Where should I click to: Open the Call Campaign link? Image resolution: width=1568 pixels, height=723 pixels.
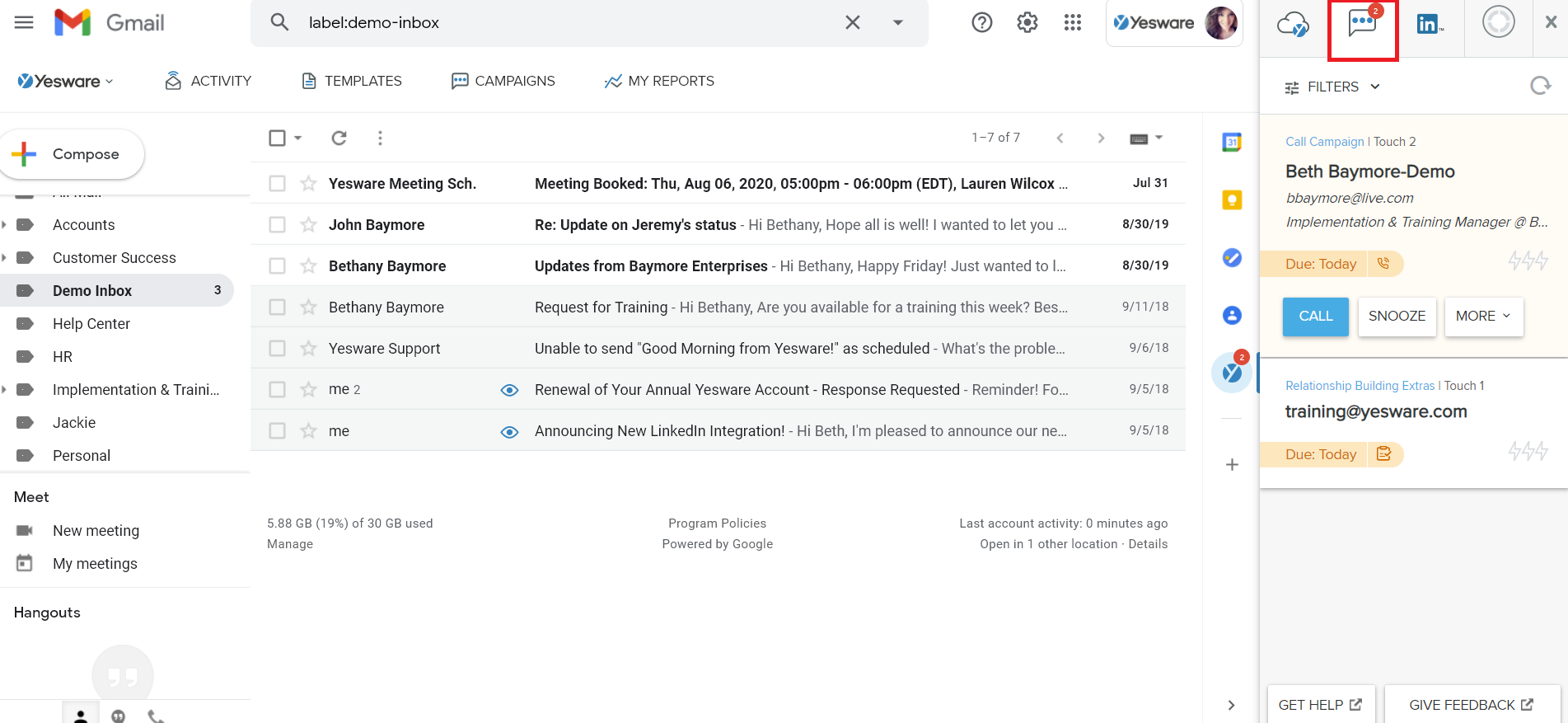1325,142
